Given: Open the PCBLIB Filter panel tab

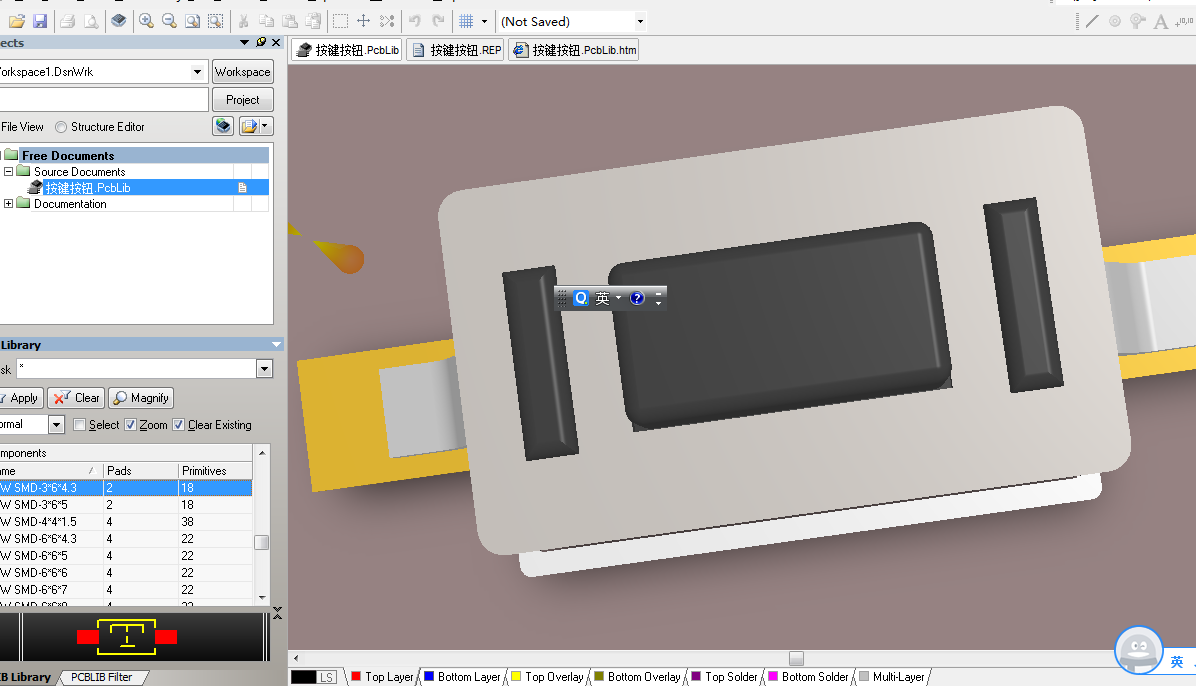Looking at the screenshot, I should [101, 677].
